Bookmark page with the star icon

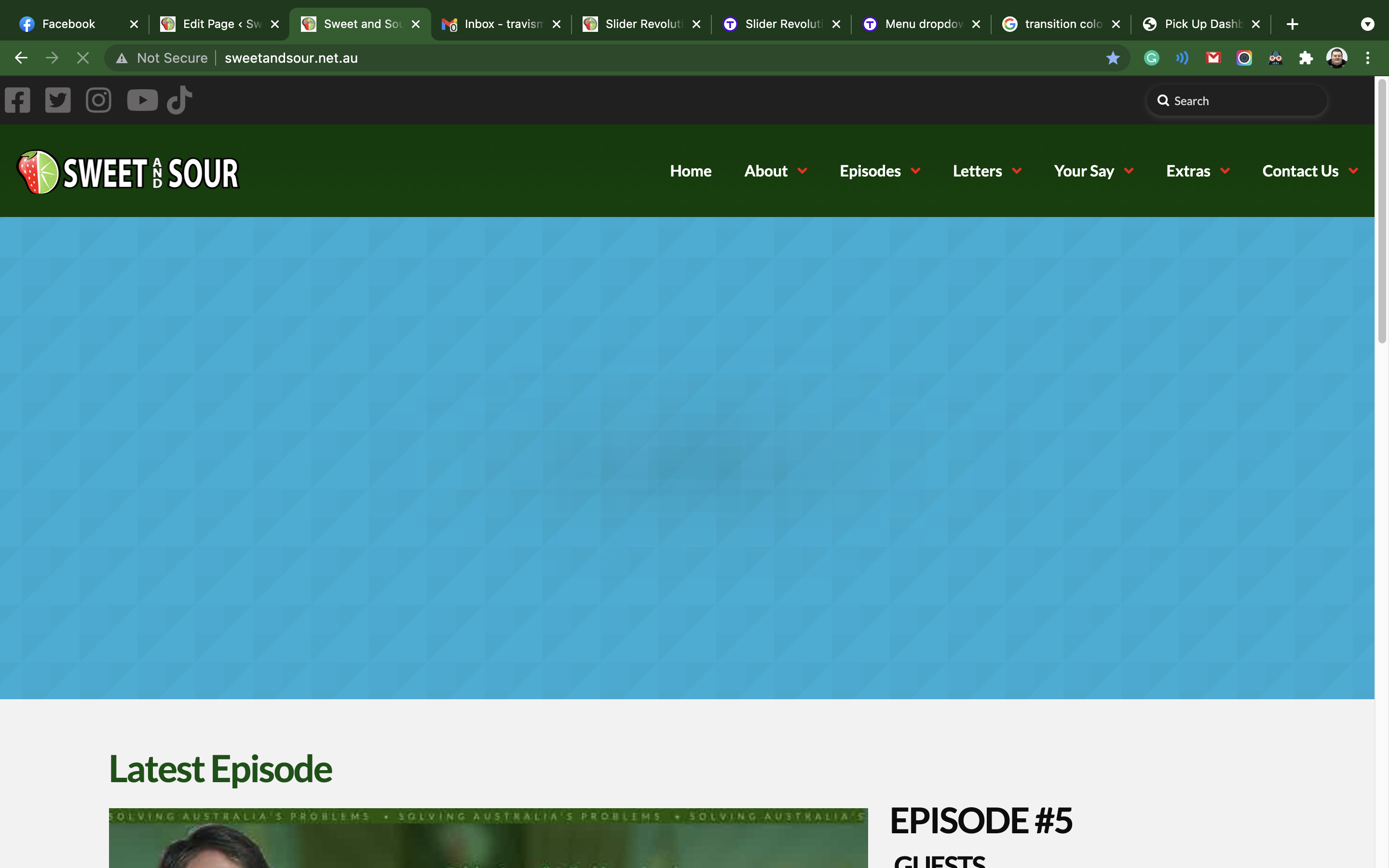point(1112,58)
